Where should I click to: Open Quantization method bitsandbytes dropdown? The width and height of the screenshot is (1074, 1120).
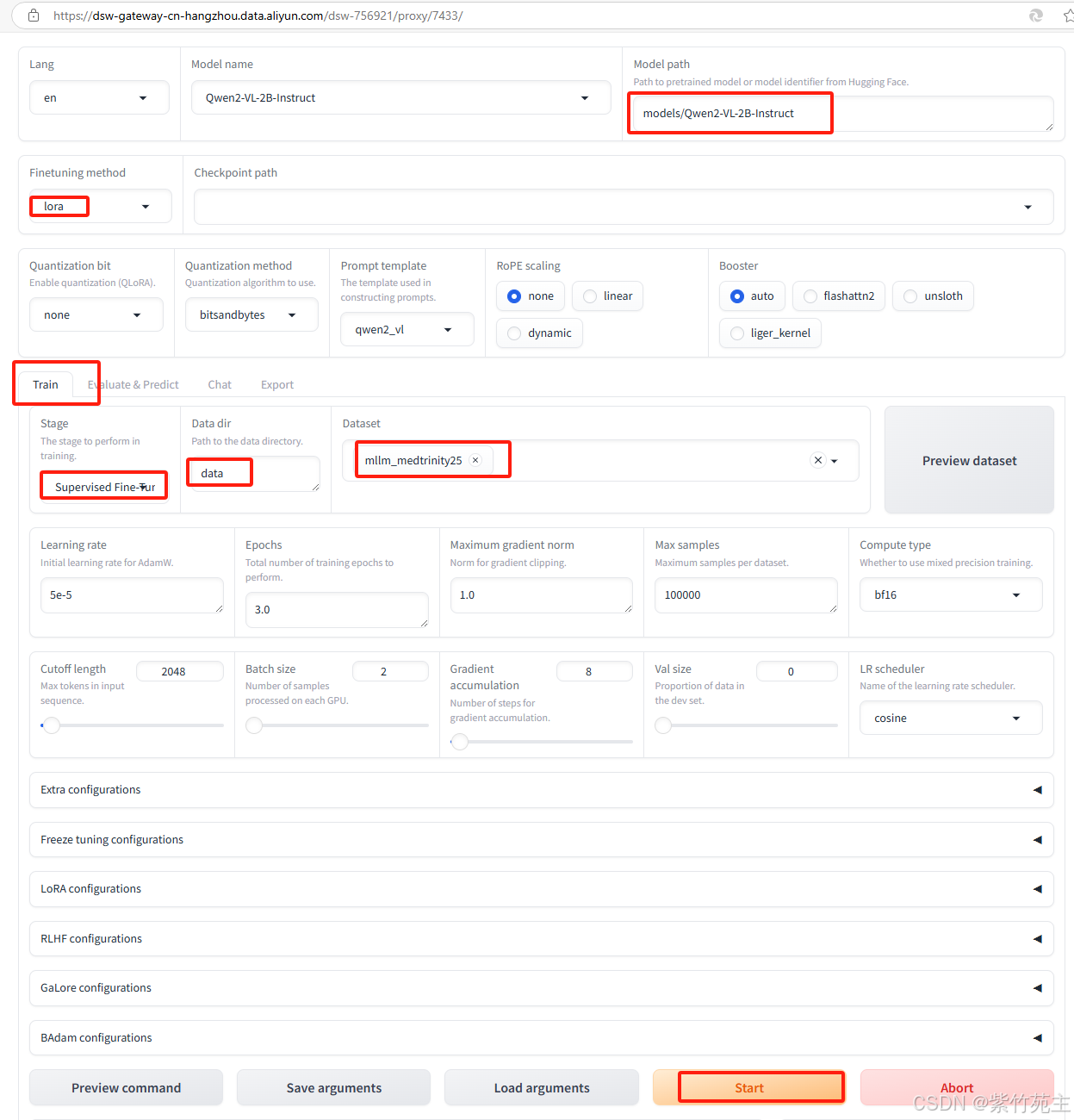251,315
